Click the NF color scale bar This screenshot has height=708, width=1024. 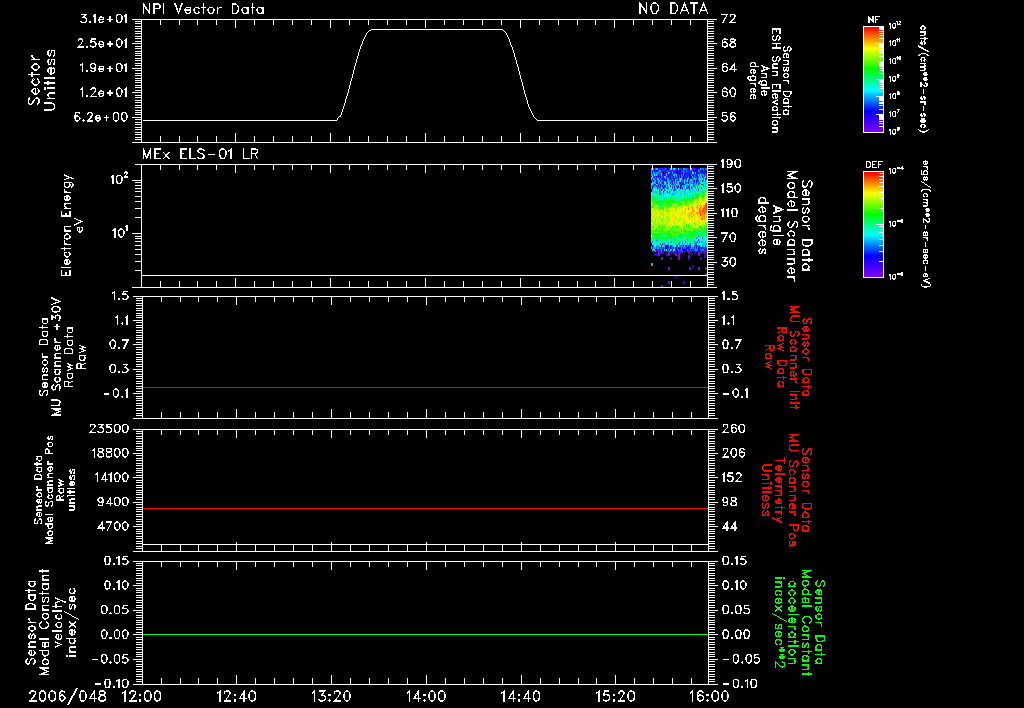[x=873, y=79]
